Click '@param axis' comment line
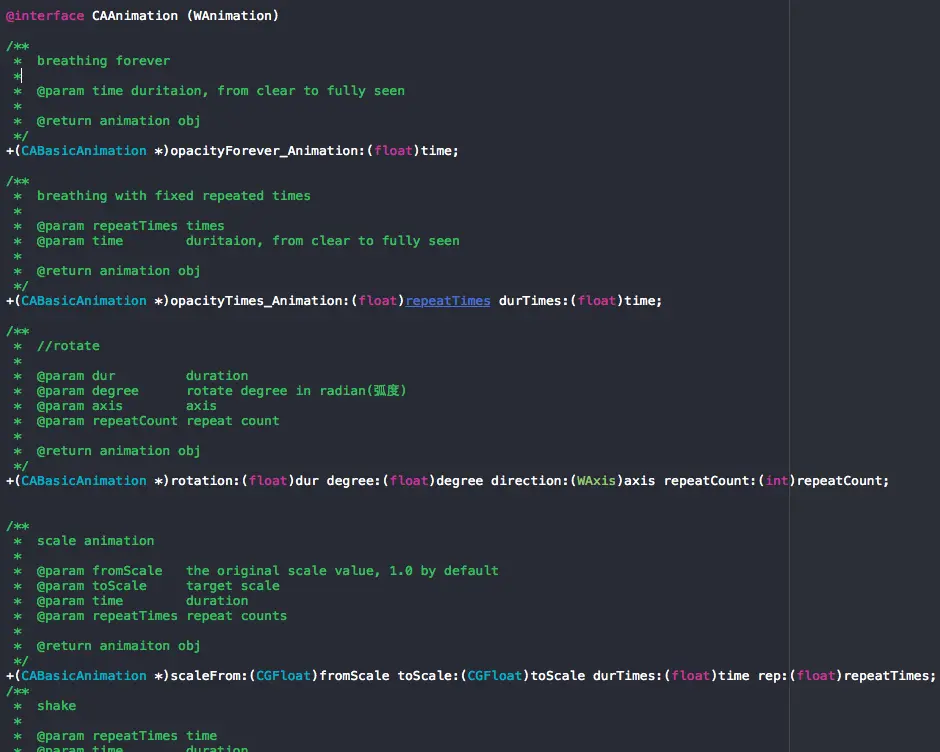940x752 pixels. 126,405
